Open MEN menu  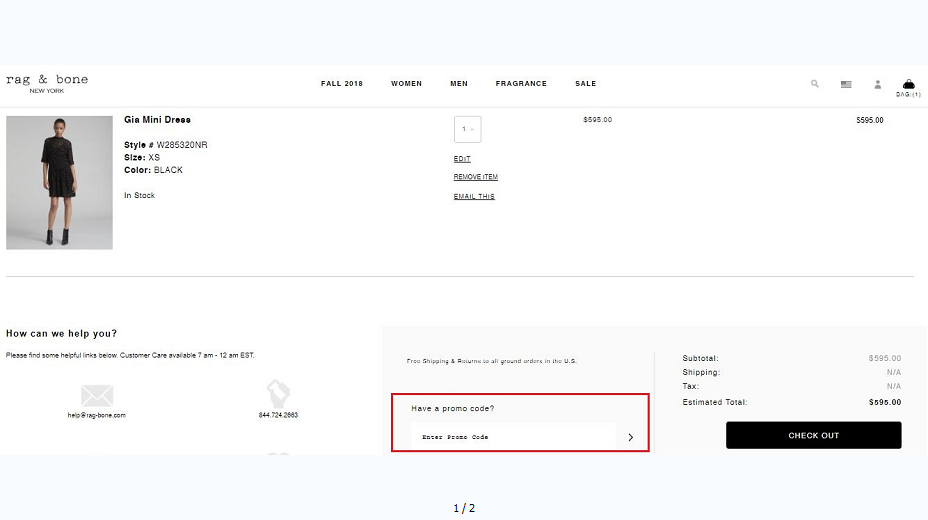[459, 83]
